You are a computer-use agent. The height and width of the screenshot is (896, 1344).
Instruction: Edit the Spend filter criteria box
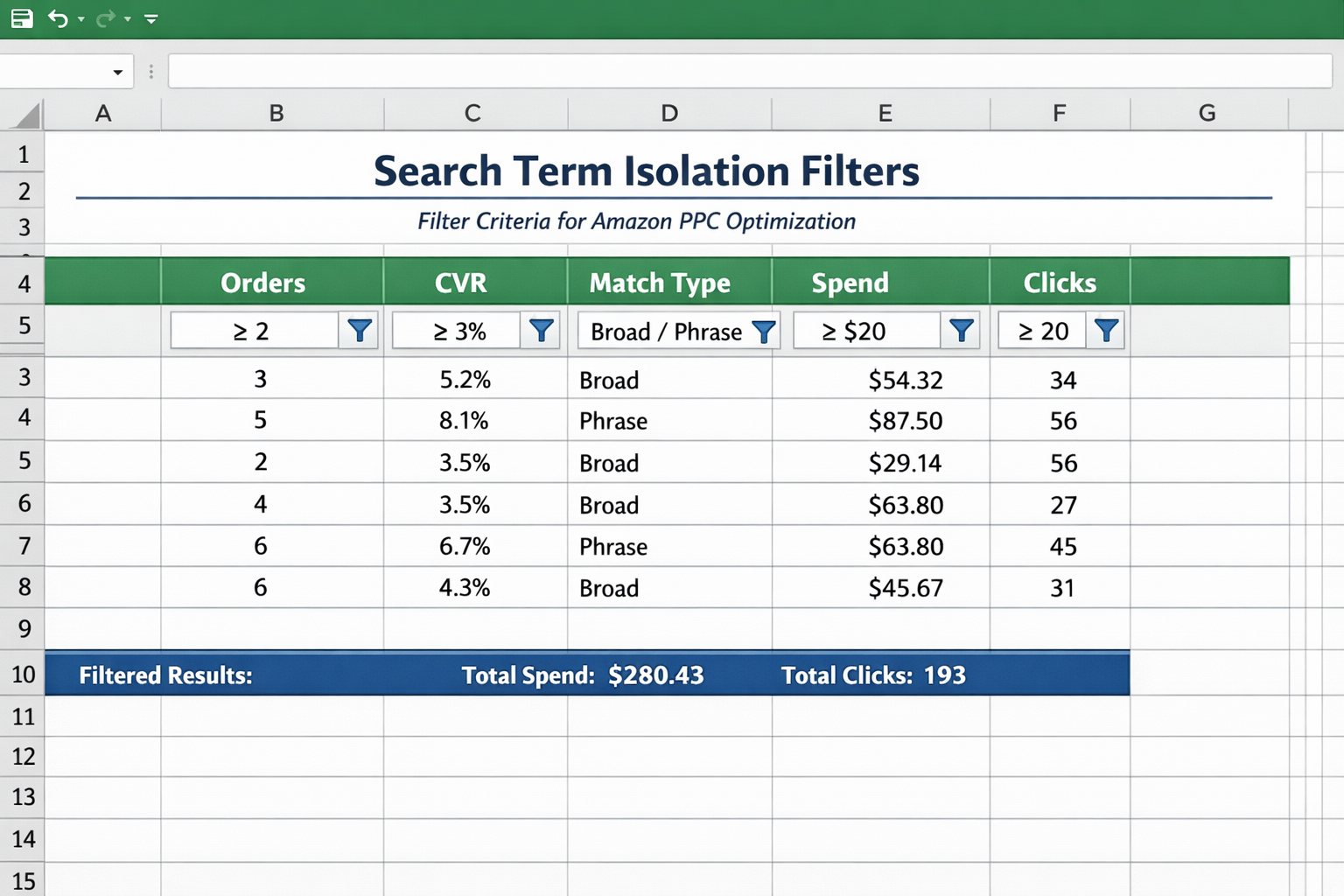click(866, 330)
